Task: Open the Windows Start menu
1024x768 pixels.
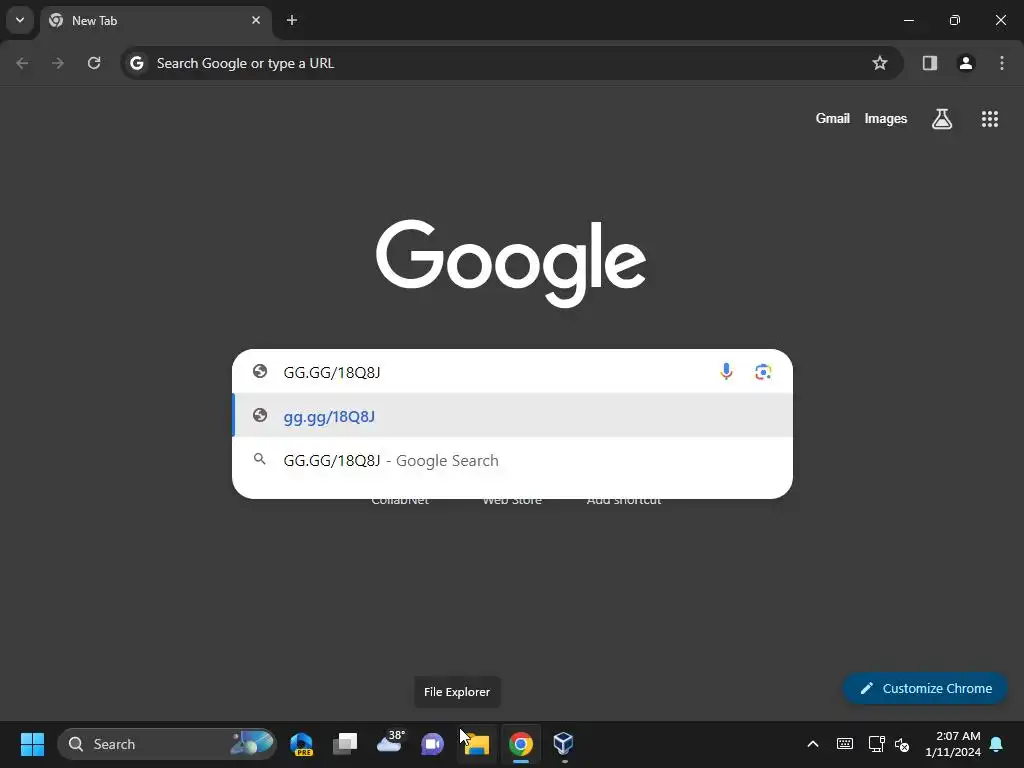Action: click(x=32, y=744)
